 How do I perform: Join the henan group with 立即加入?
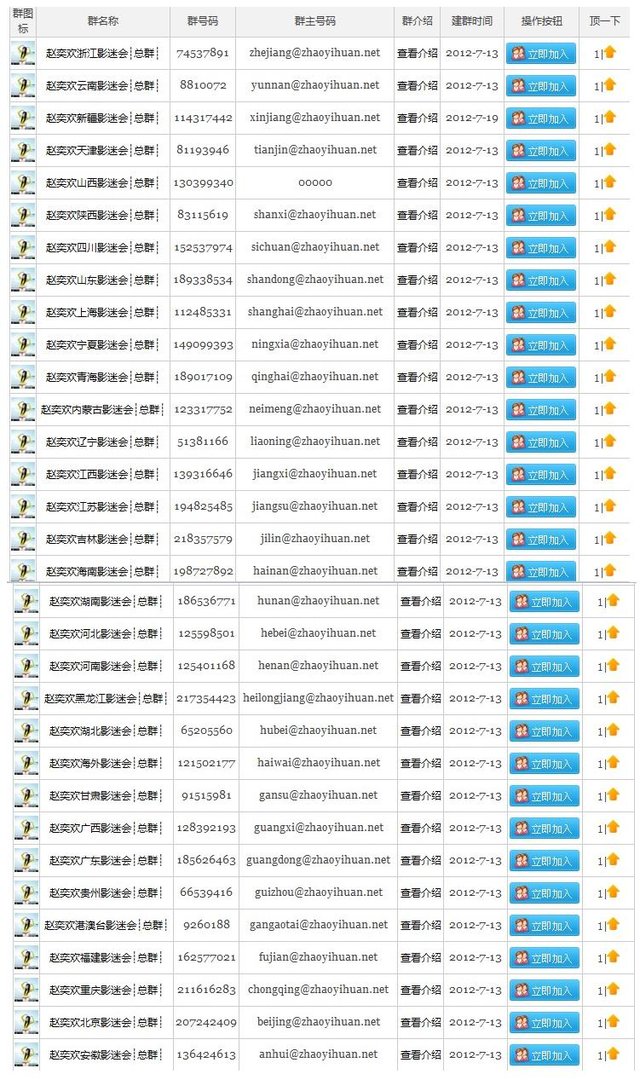coord(544,667)
